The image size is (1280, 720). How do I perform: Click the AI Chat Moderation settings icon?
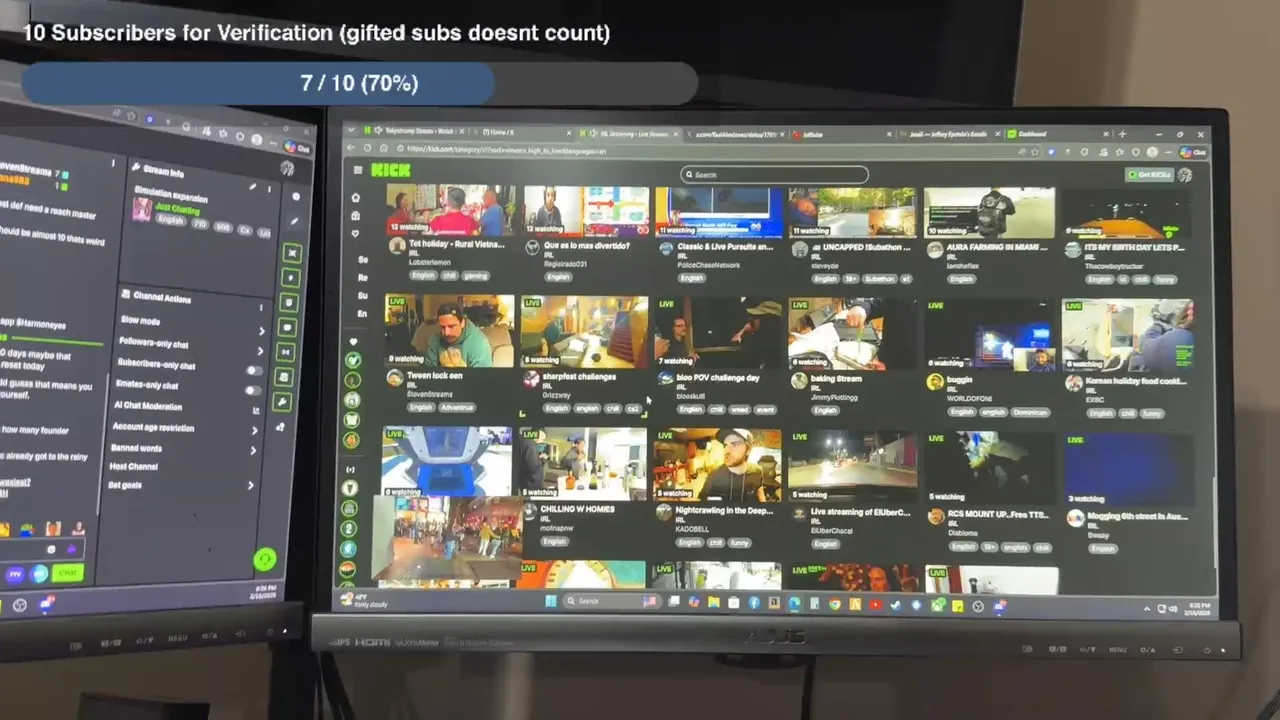(x=256, y=410)
